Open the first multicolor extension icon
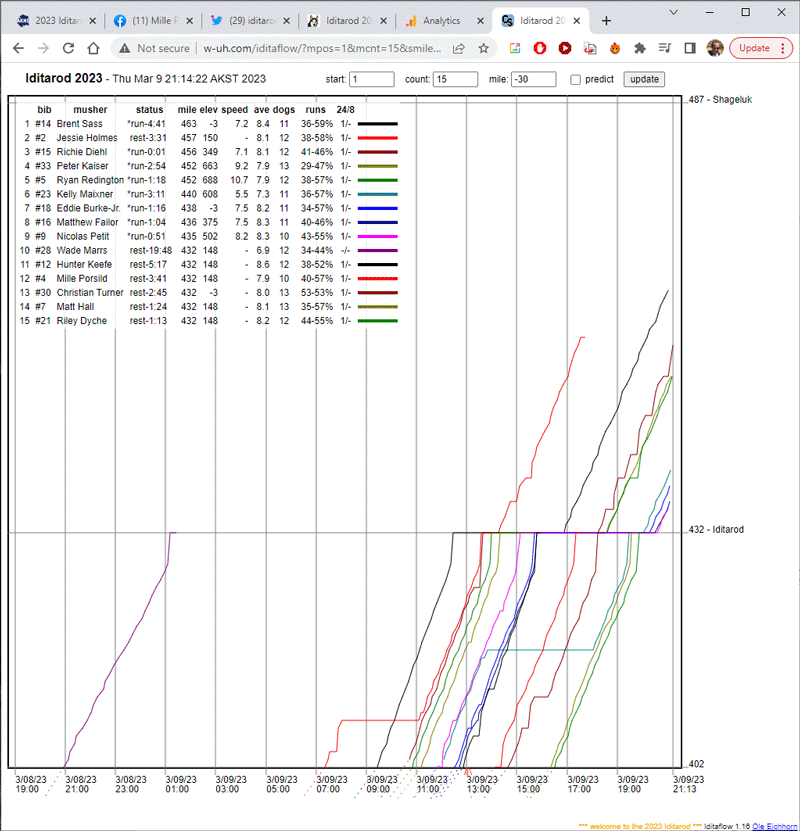Image resolution: width=800 pixels, height=831 pixels. [x=514, y=48]
